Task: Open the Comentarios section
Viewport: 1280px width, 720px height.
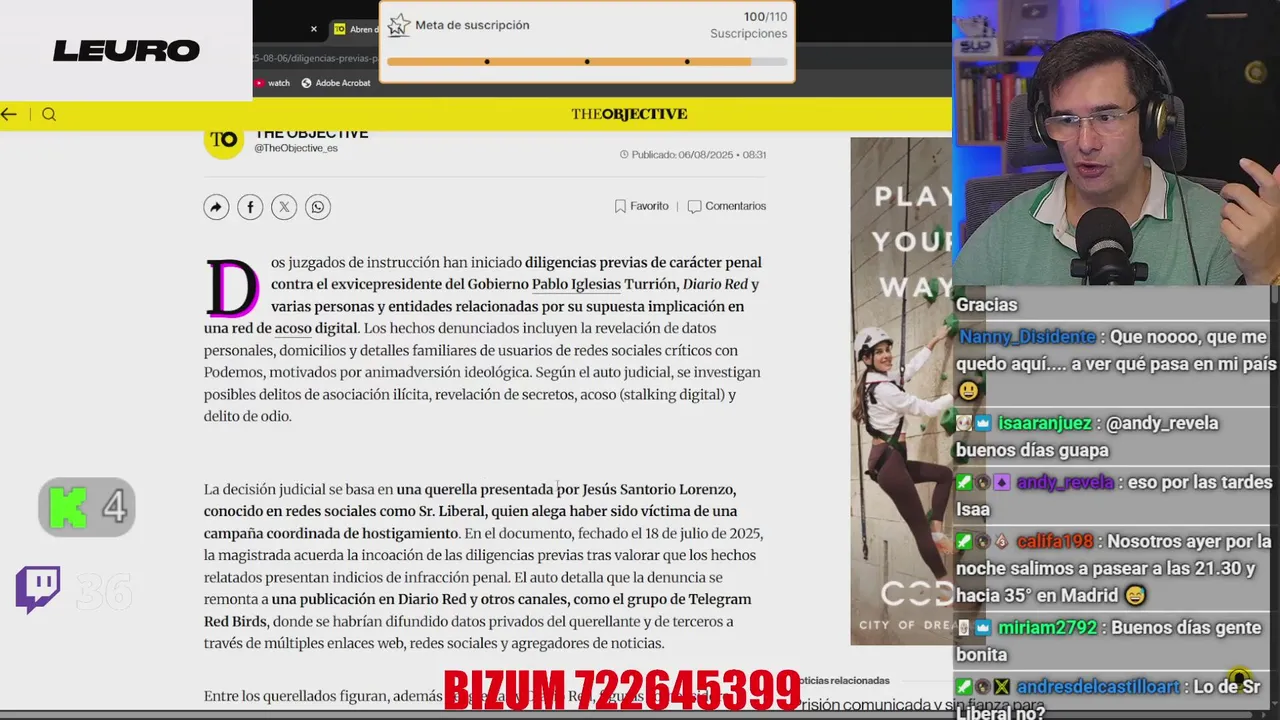Action: coord(727,206)
